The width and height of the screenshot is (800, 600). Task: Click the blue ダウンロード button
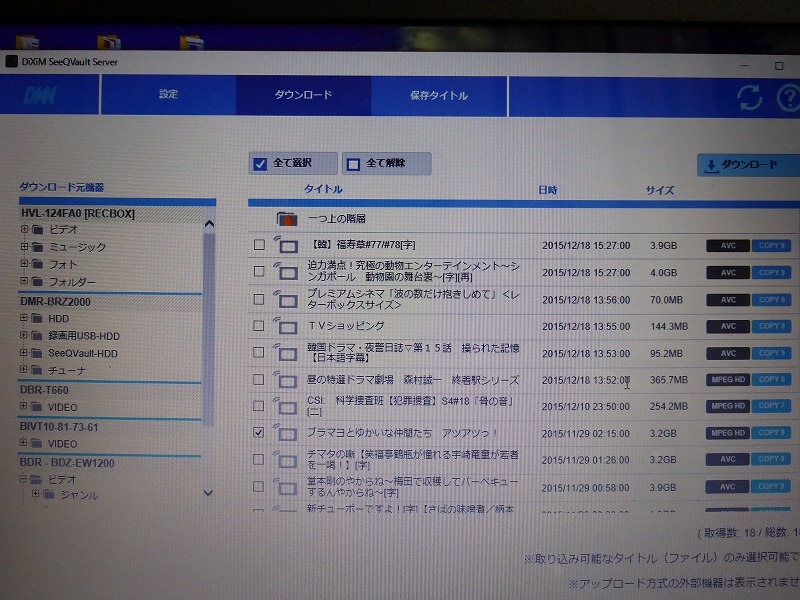748,165
